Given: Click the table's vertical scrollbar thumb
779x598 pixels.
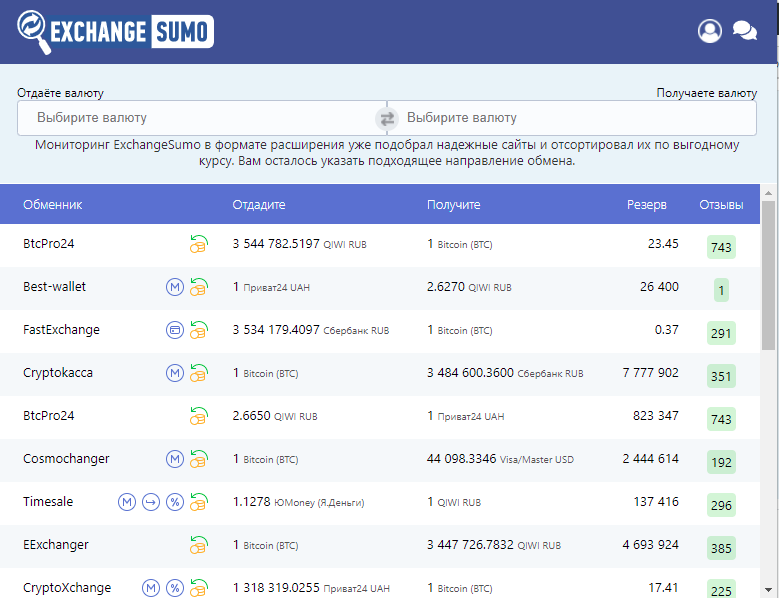Looking at the screenshot, I should click(768, 275).
